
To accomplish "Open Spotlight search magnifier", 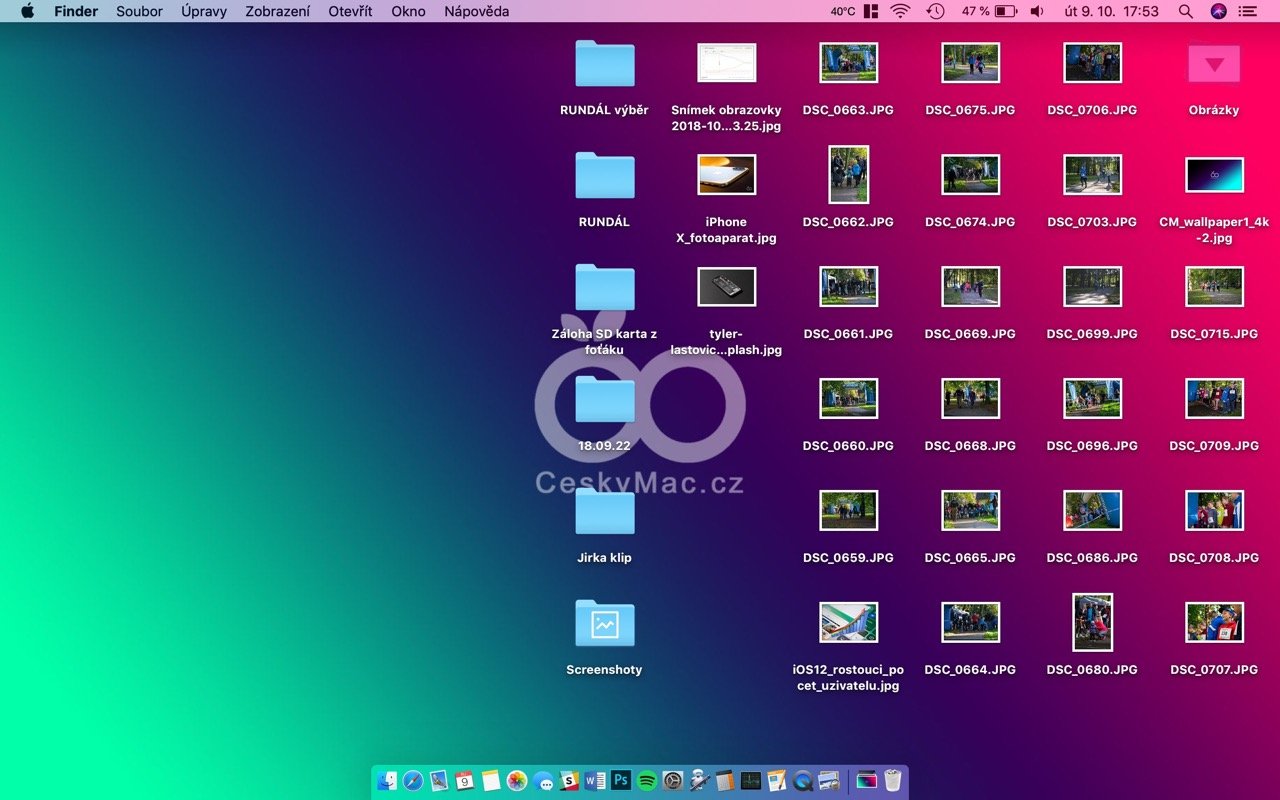I will click(1185, 11).
